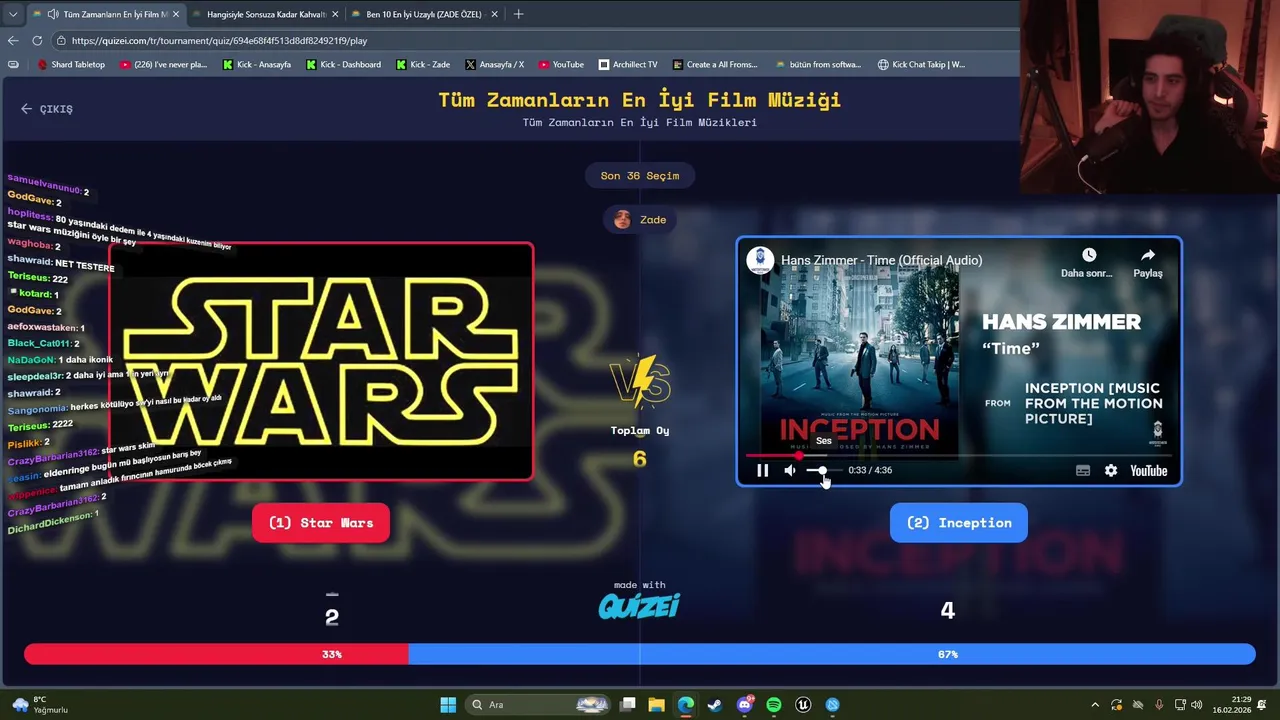Open Unreal Engine from the taskbar
Screen dimensions: 1280x720
[803, 705]
